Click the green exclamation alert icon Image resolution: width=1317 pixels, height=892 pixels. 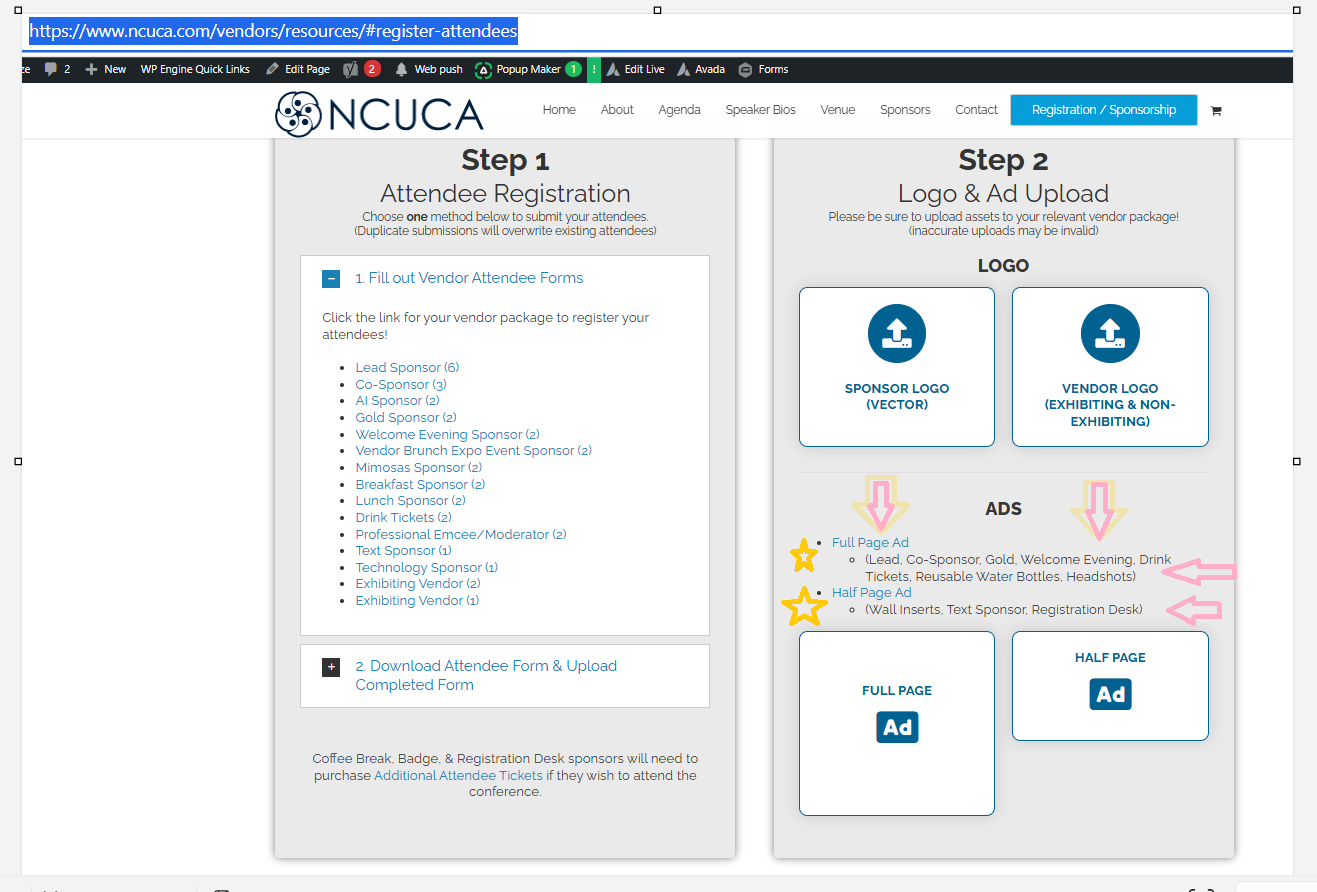click(x=594, y=69)
